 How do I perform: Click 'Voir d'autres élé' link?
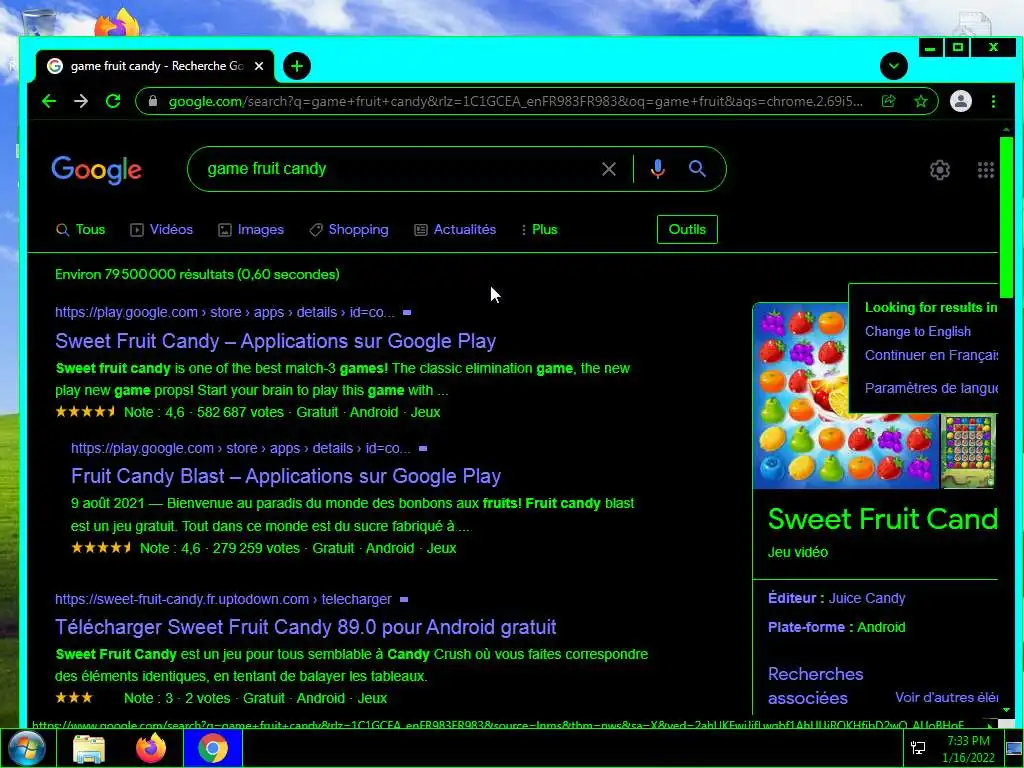[946, 697]
